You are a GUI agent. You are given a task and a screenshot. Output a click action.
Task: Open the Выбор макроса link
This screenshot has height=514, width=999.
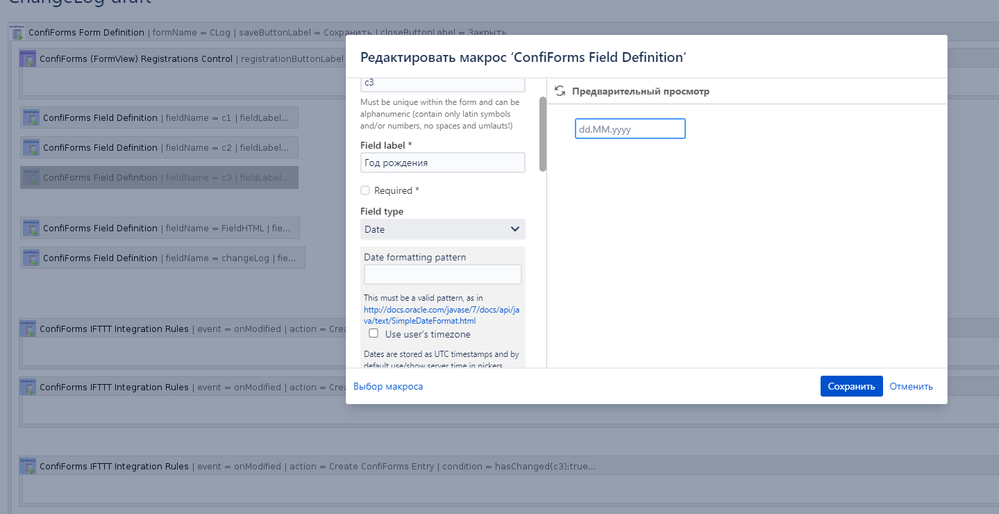(x=388, y=386)
